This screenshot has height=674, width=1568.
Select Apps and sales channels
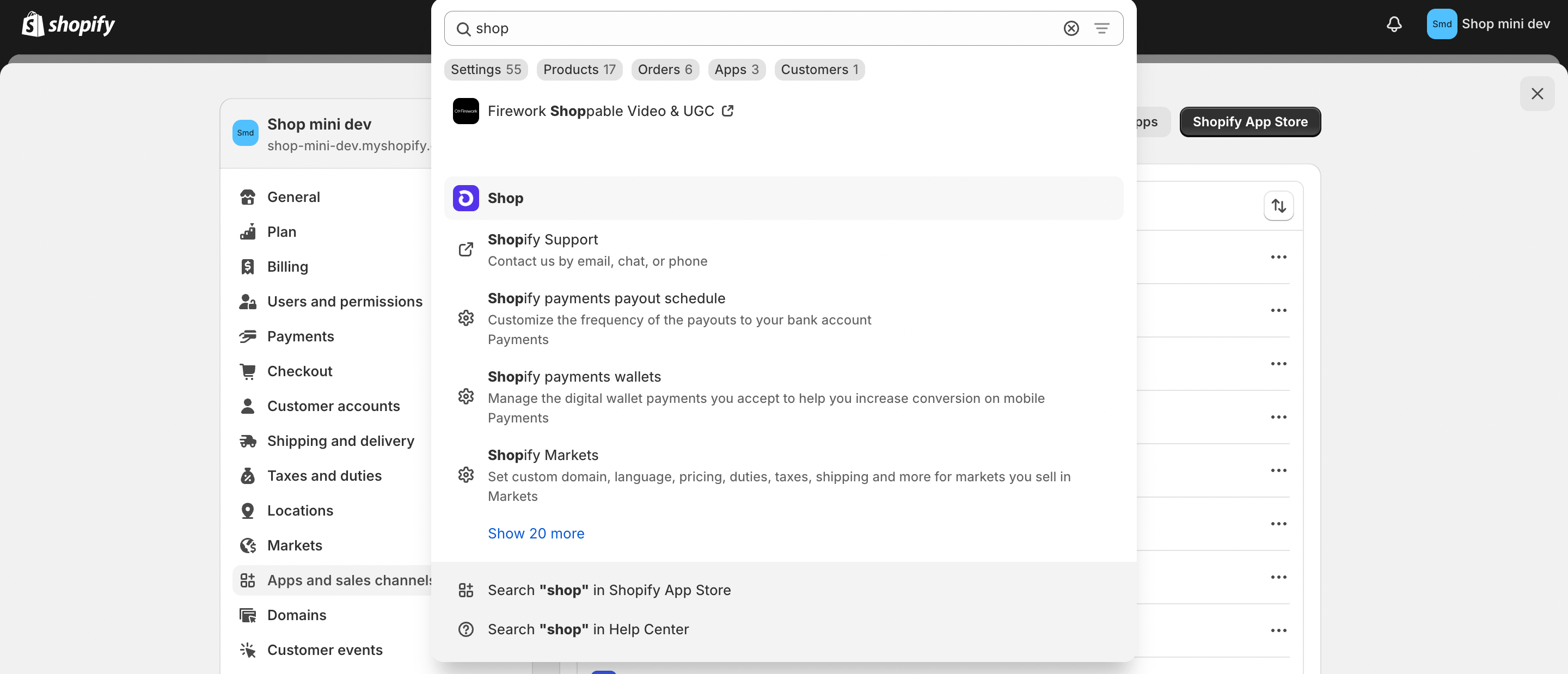click(x=332, y=581)
